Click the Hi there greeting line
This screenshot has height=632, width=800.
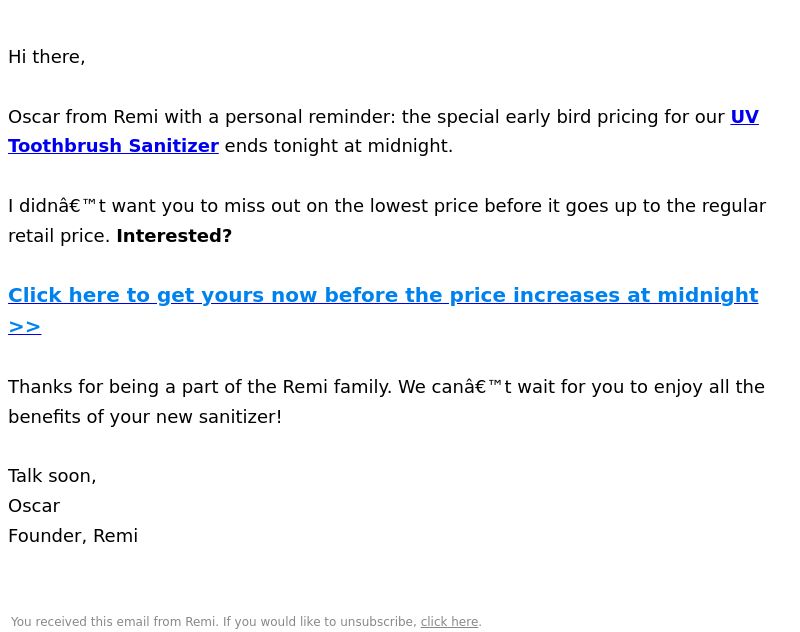(46, 57)
